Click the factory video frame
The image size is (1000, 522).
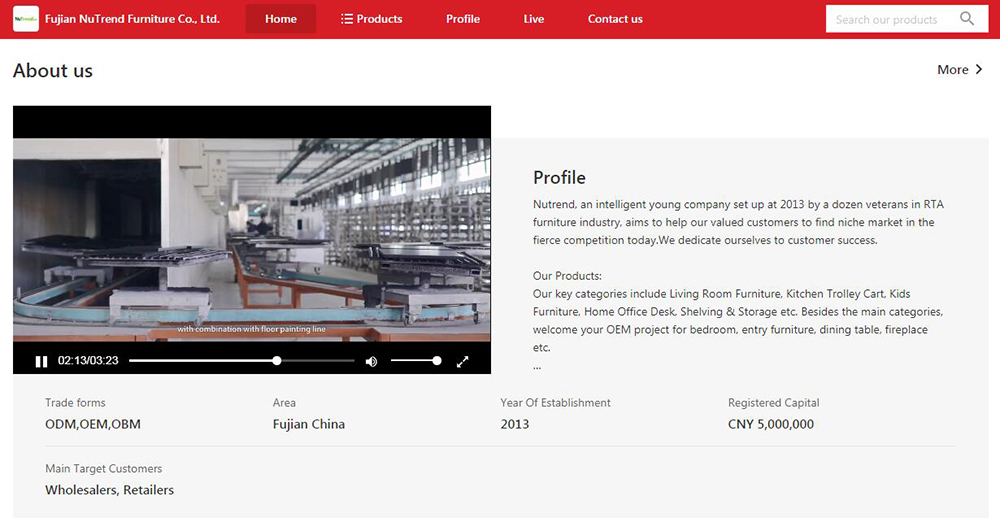tap(252, 239)
